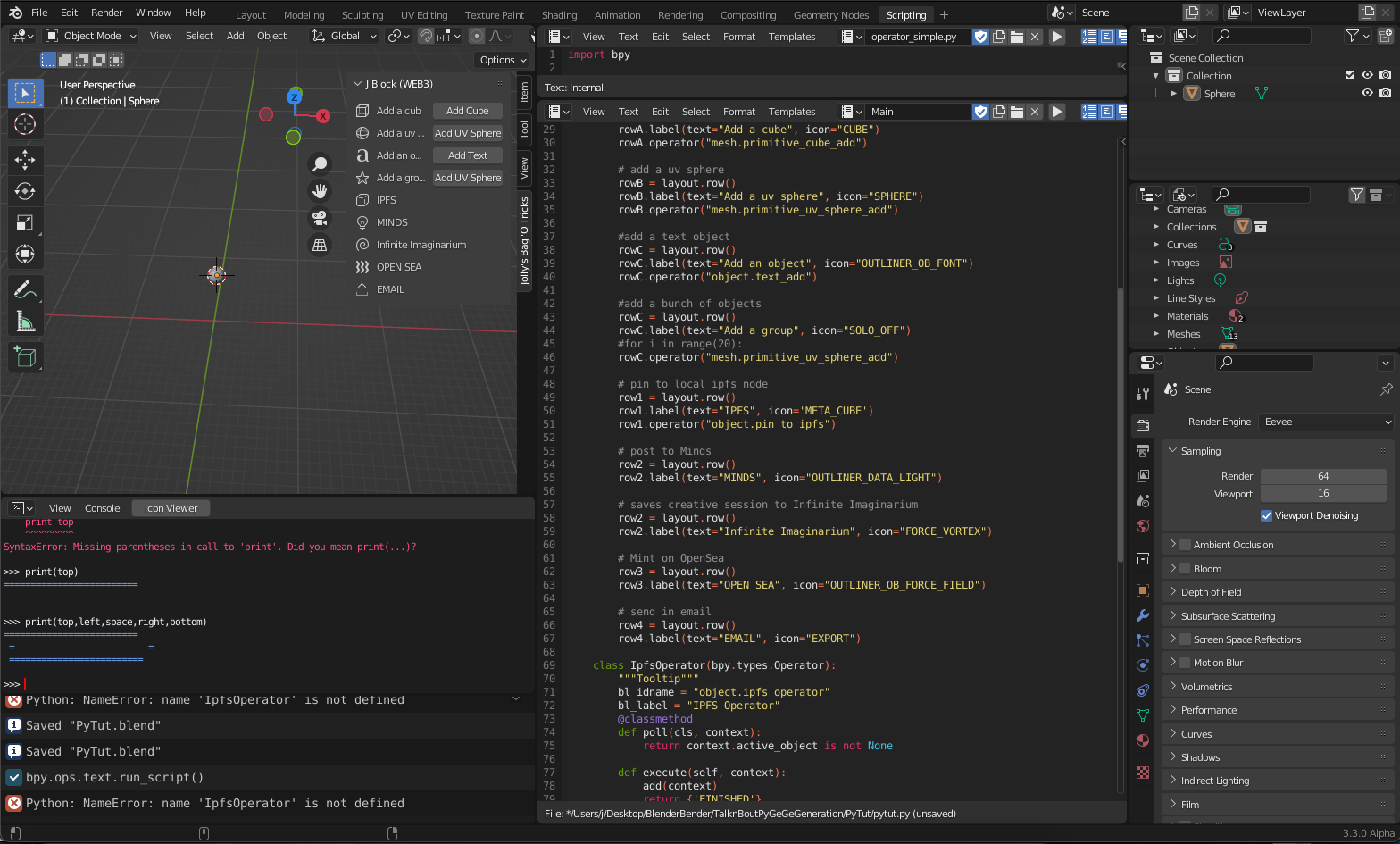
Task: Toggle Collection visibility eye icon
Action: [1367, 75]
